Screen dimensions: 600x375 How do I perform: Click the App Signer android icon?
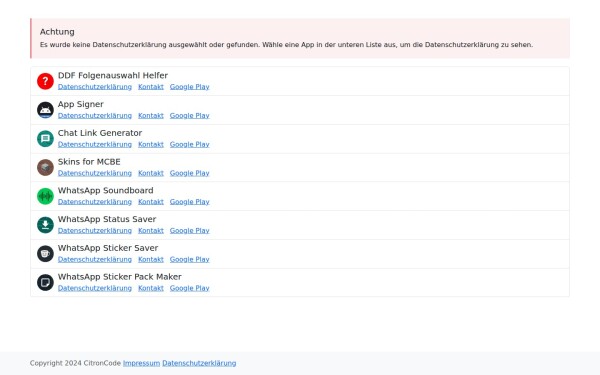click(x=45, y=110)
